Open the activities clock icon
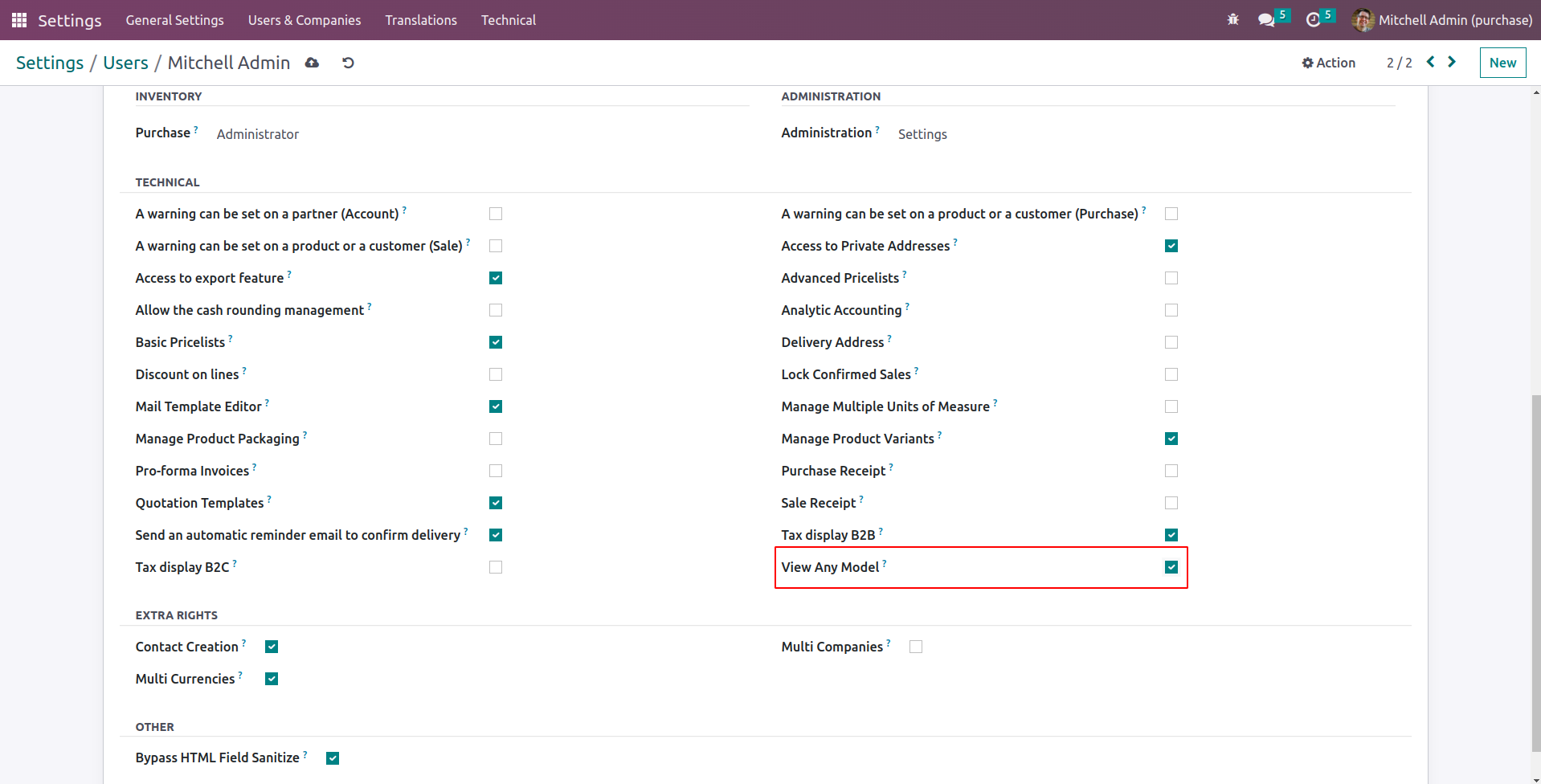Screen dimensions: 1541x784 coord(1313,20)
